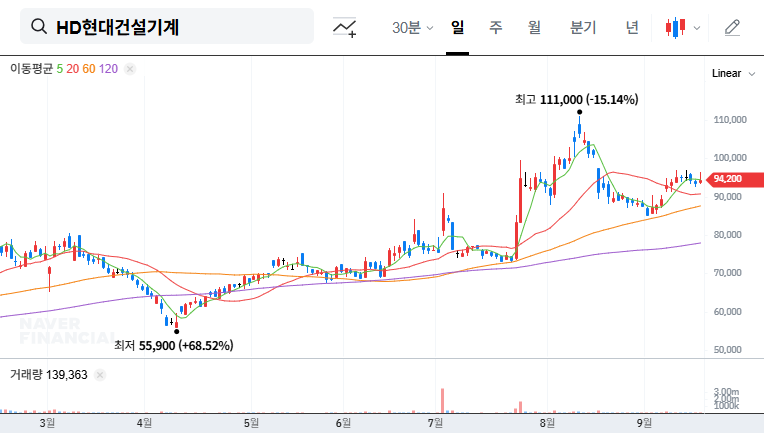Click the 5월 date axis label

click(x=251, y=423)
